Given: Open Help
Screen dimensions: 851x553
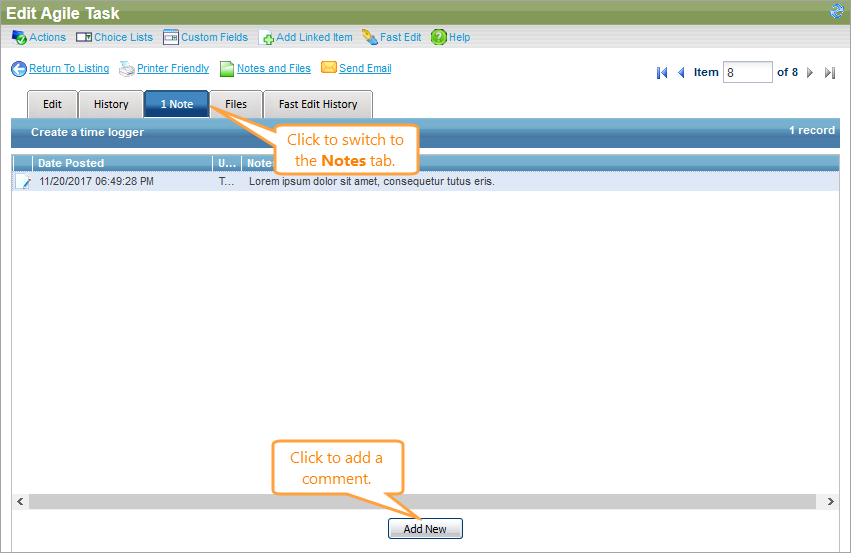Looking at the screenshot, I should [x=459, y=37].
